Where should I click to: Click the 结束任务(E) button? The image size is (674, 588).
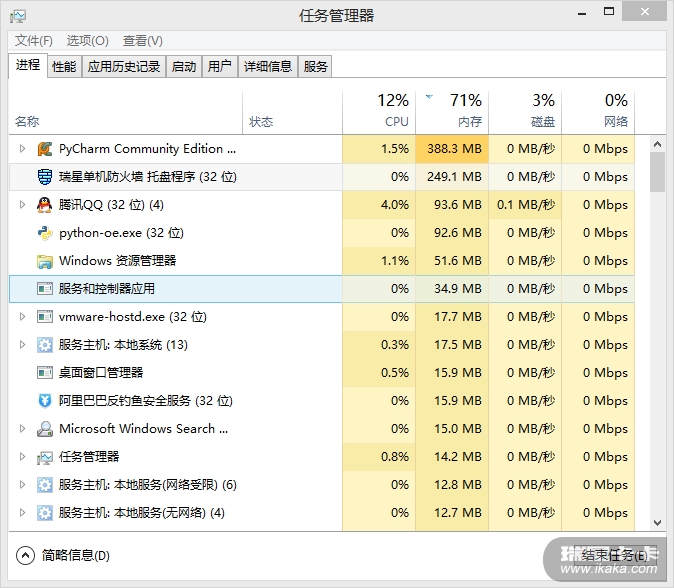pyautogui.click(x=615, y=555)
